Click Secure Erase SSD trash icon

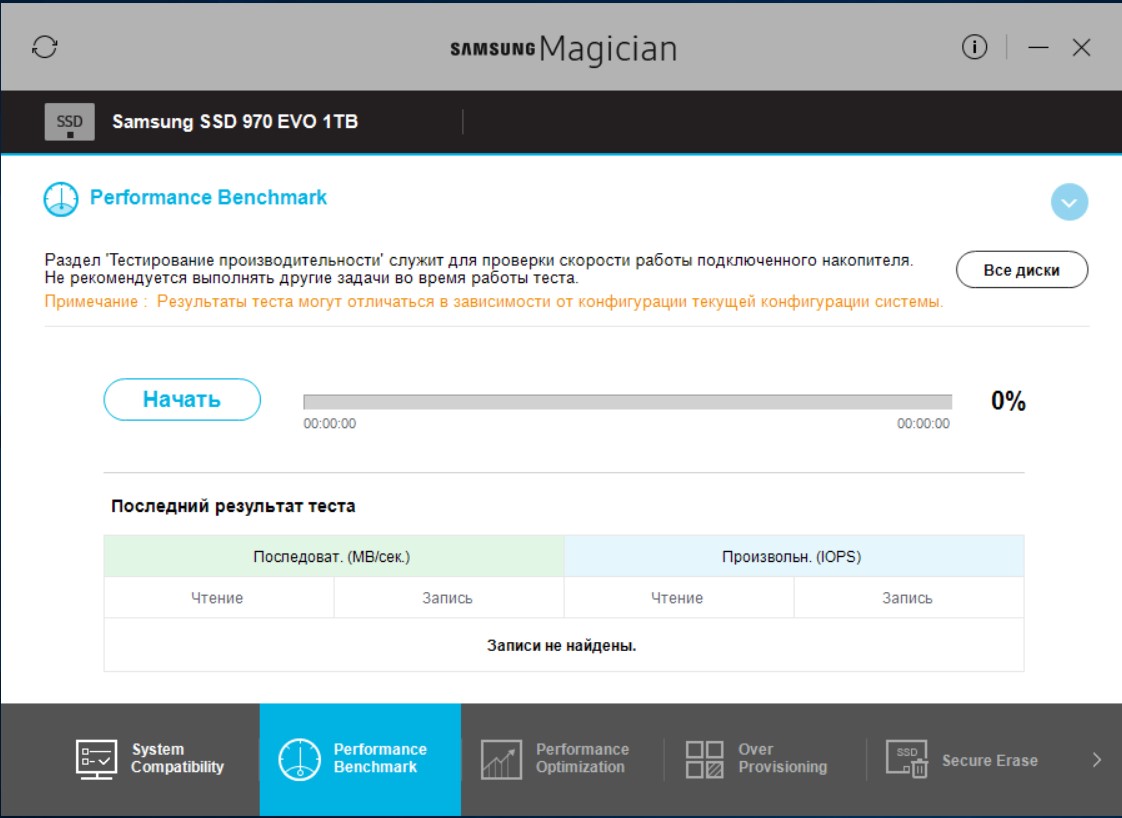pos(907,759)
